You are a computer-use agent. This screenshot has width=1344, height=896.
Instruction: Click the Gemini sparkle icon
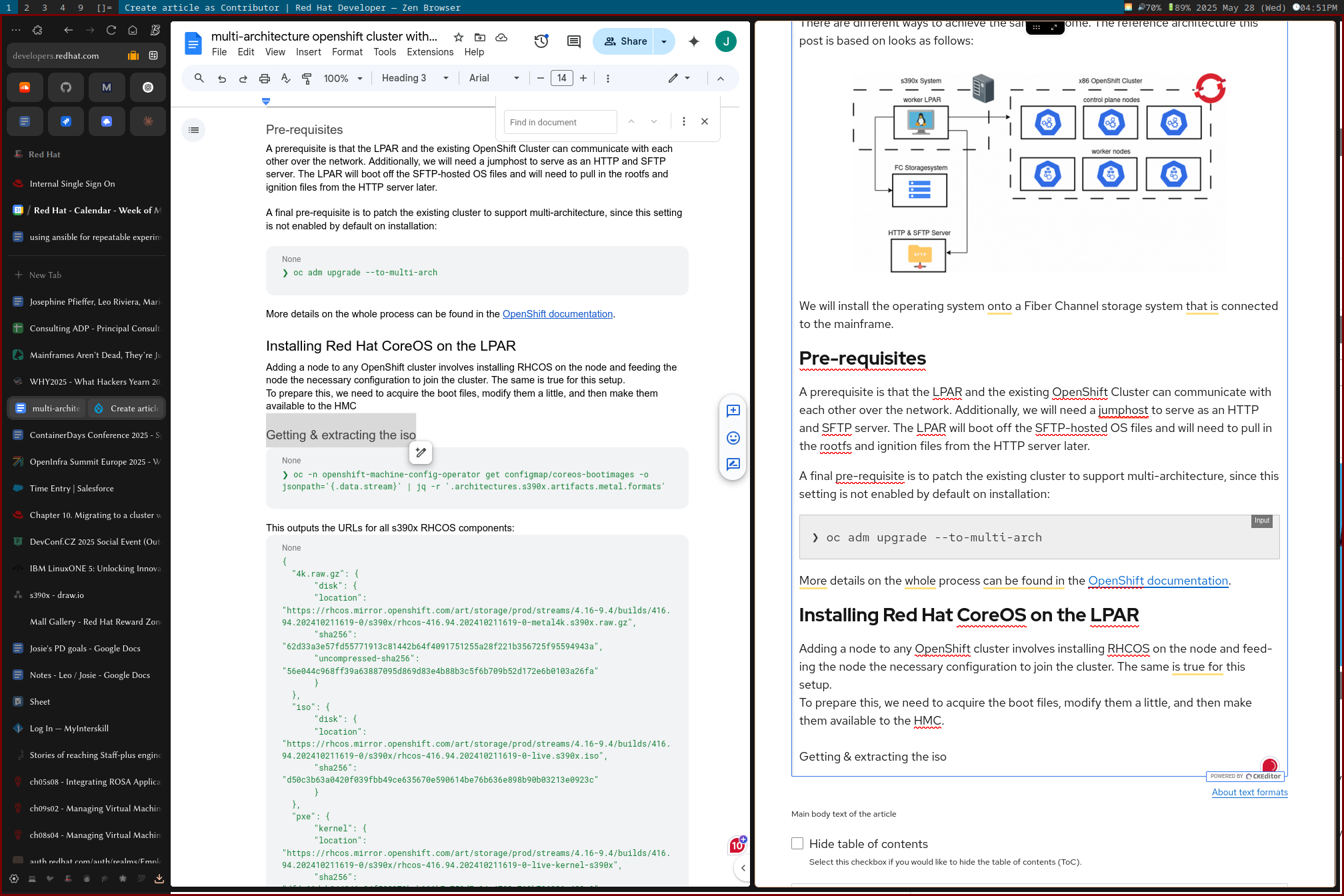(694, 41)
